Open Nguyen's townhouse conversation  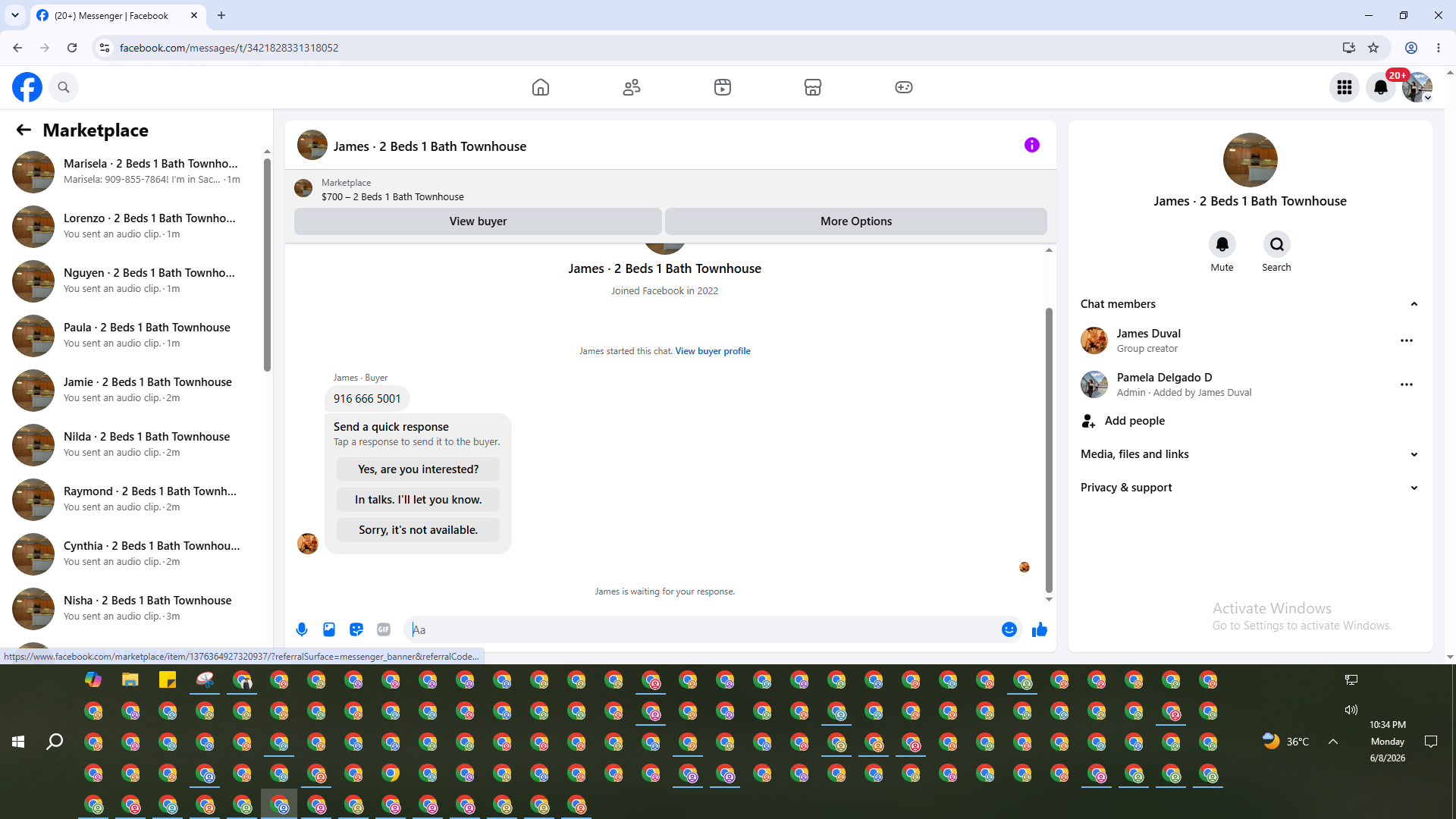click(x=133, y=281)
